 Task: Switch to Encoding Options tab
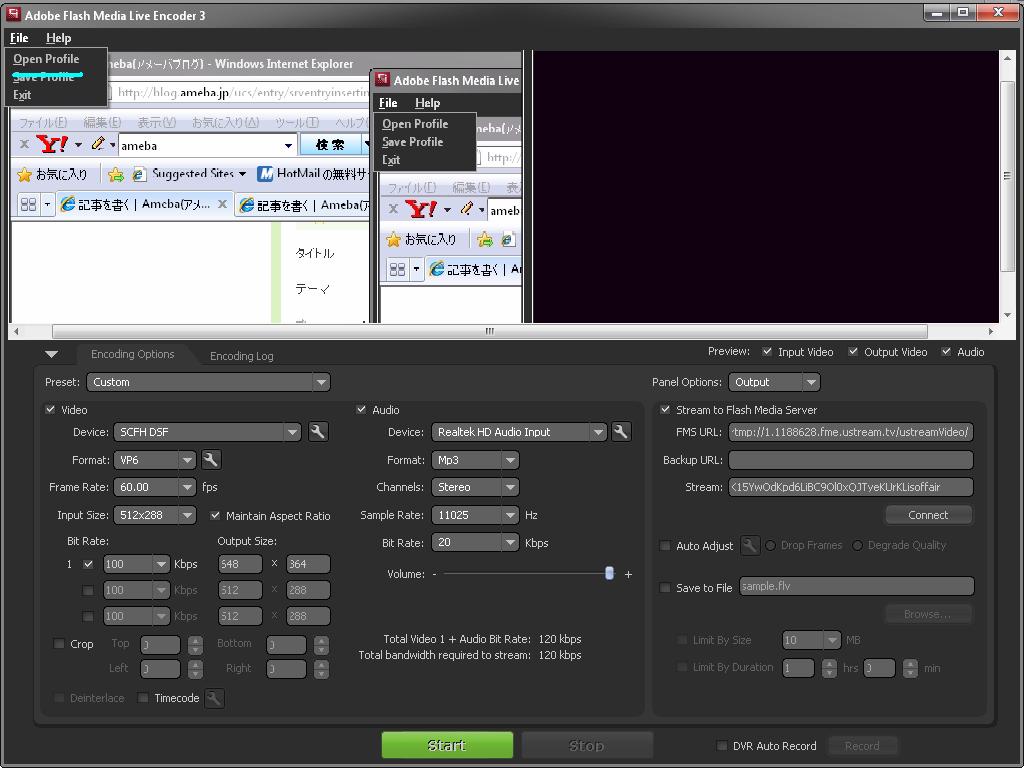[133, 354]
